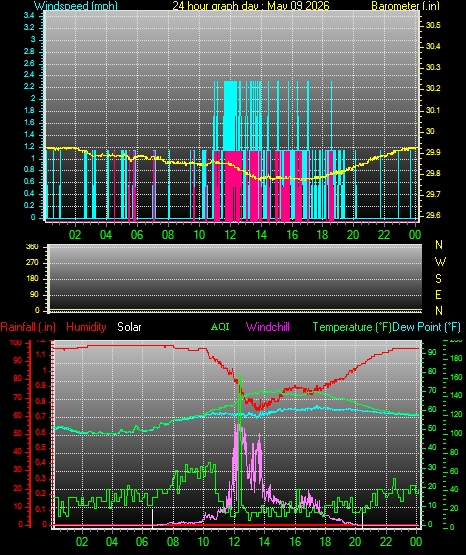Image resolution: width=466 pixels, height=555 pixels.
Task: Click the 30.1 barometer axis value
Action: tap(433, 110)
